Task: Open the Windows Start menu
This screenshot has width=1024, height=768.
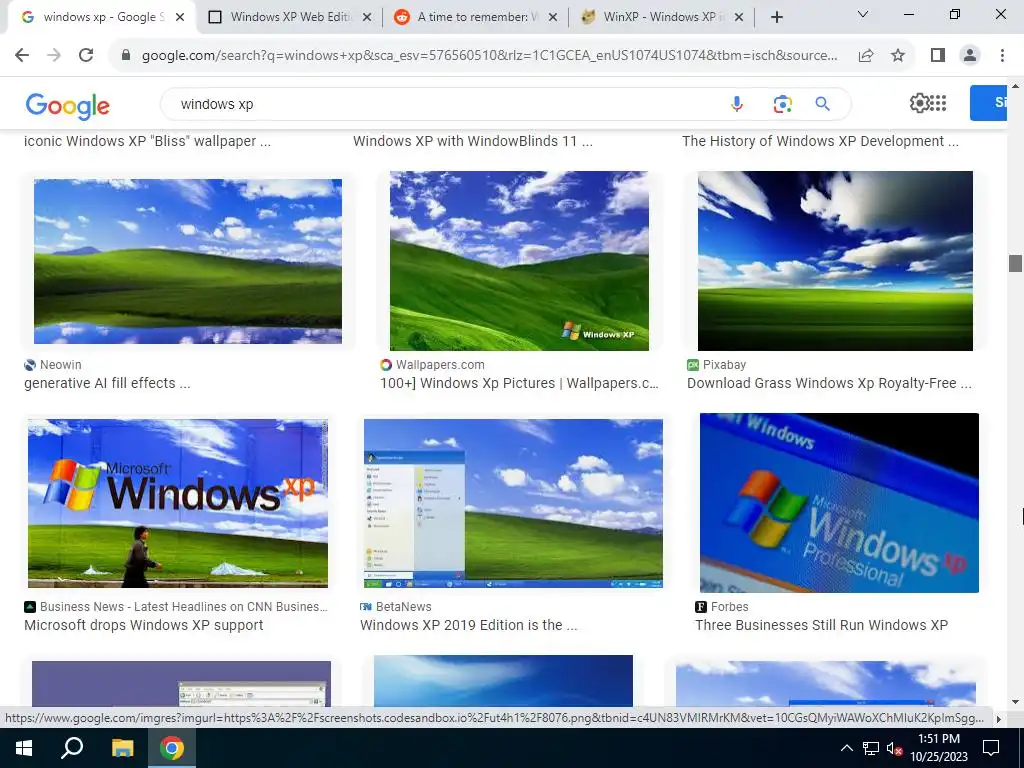Action: pos(24,748)
